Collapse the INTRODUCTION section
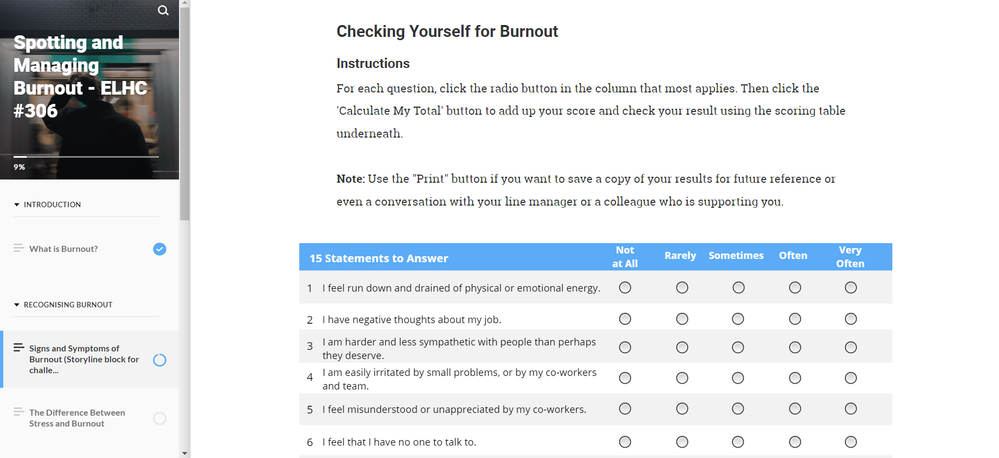Screen dimensions: 999x458 coord(17,205)
